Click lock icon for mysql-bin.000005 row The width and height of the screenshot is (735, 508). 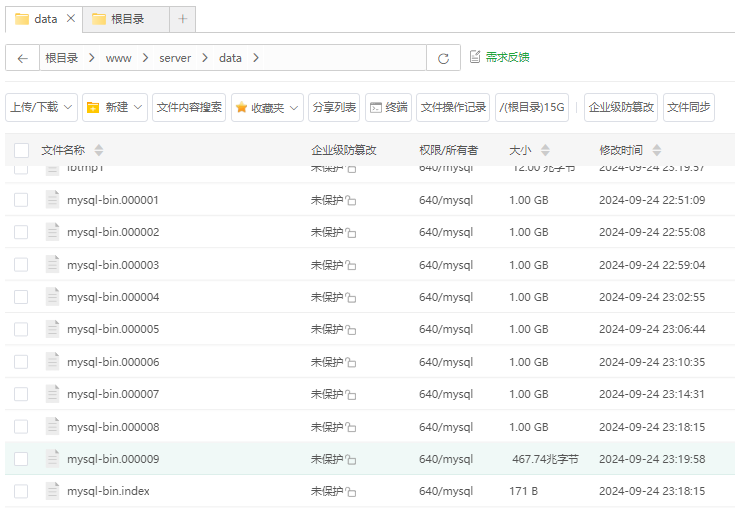(x=351, y=330)
